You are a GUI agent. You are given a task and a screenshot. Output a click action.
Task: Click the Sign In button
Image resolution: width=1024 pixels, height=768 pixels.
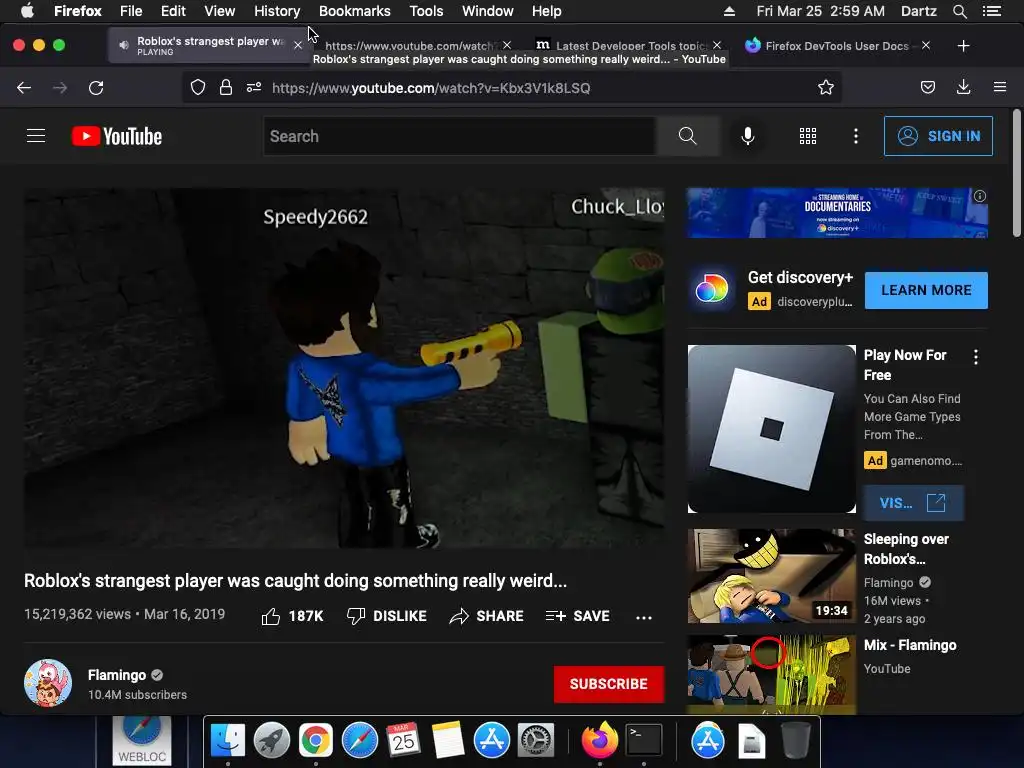click(938, 136)
